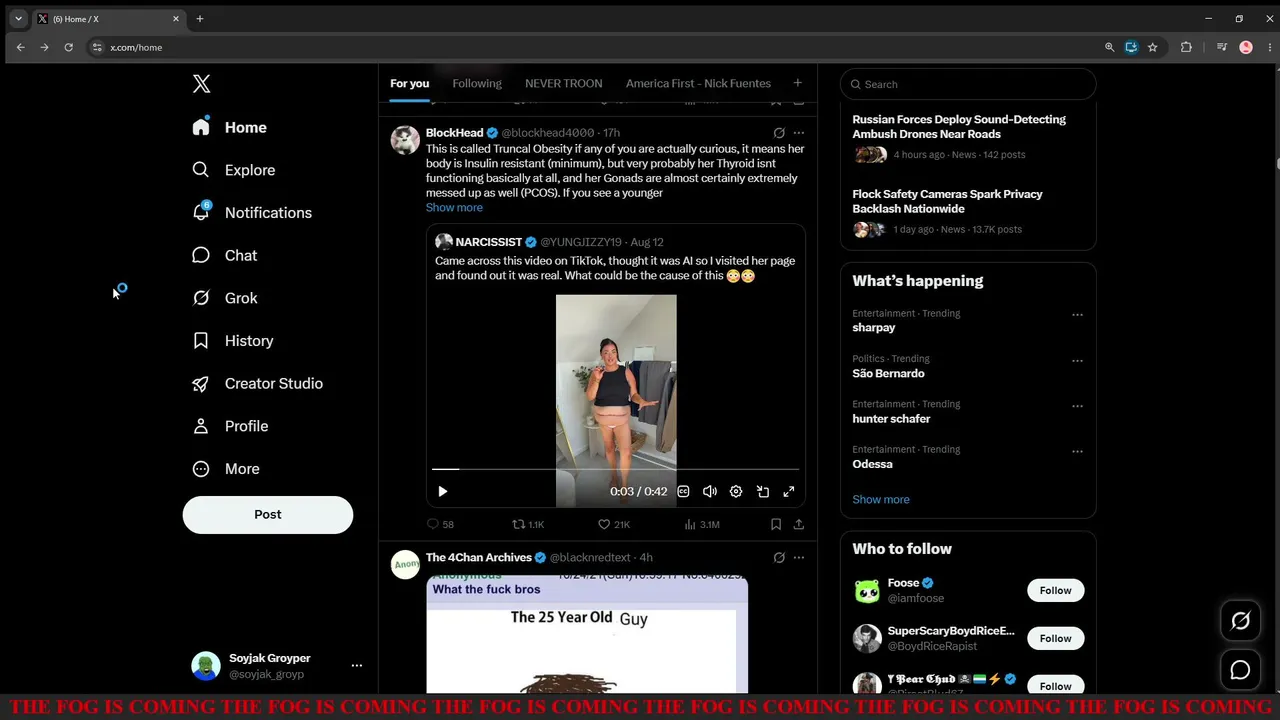Repost the post with 1.1K reposts
The width and height of the screenshot is (1280, 720).
coord(528,524)
